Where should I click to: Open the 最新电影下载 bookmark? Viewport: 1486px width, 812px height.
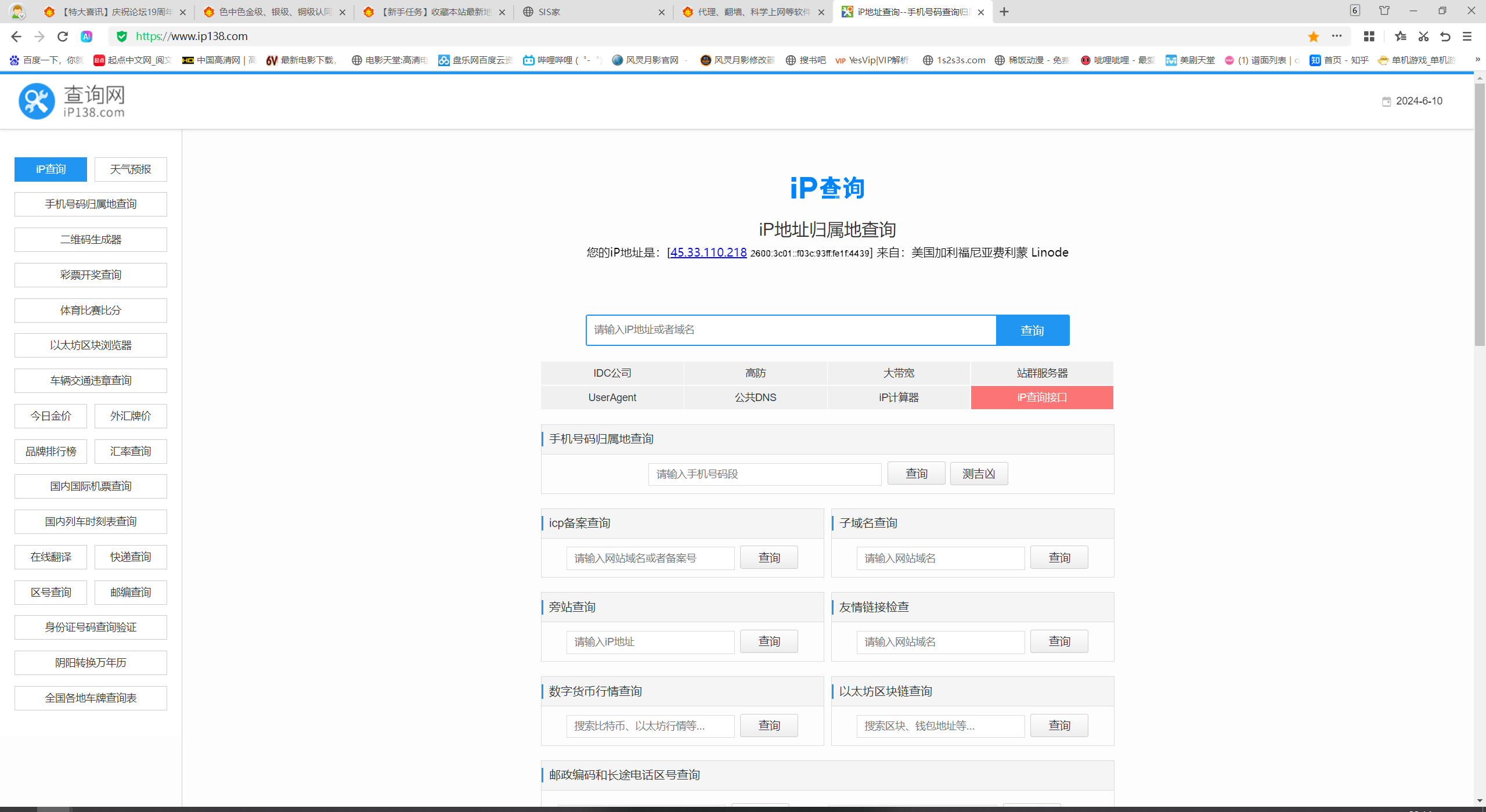tap(302, 60)
